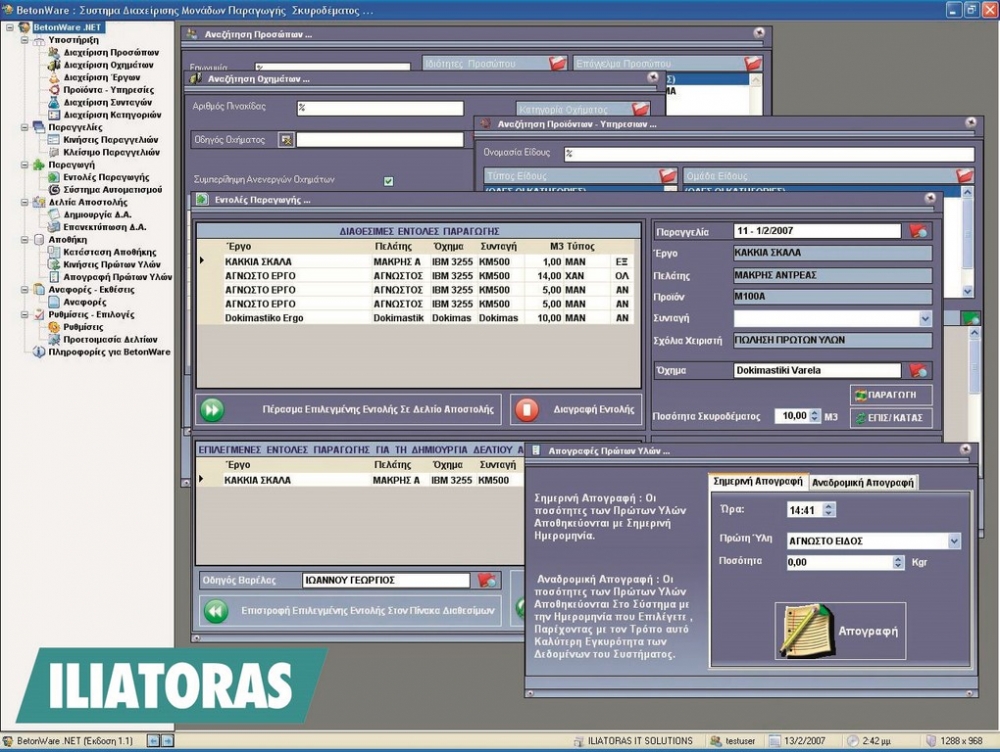Screen dimensions: 1000x752
Task: Open Πληροφορίες για BetonWare item
Action: (x=110, y=351)
